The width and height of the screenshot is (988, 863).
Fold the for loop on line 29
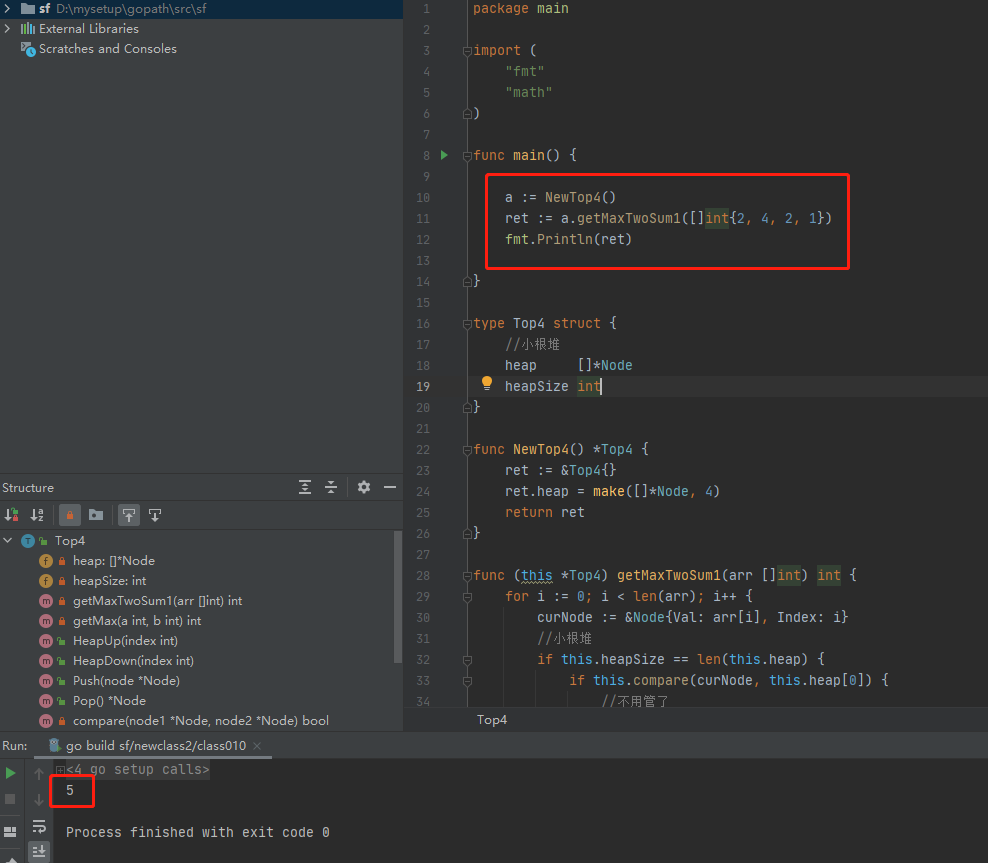pos(468,597)
